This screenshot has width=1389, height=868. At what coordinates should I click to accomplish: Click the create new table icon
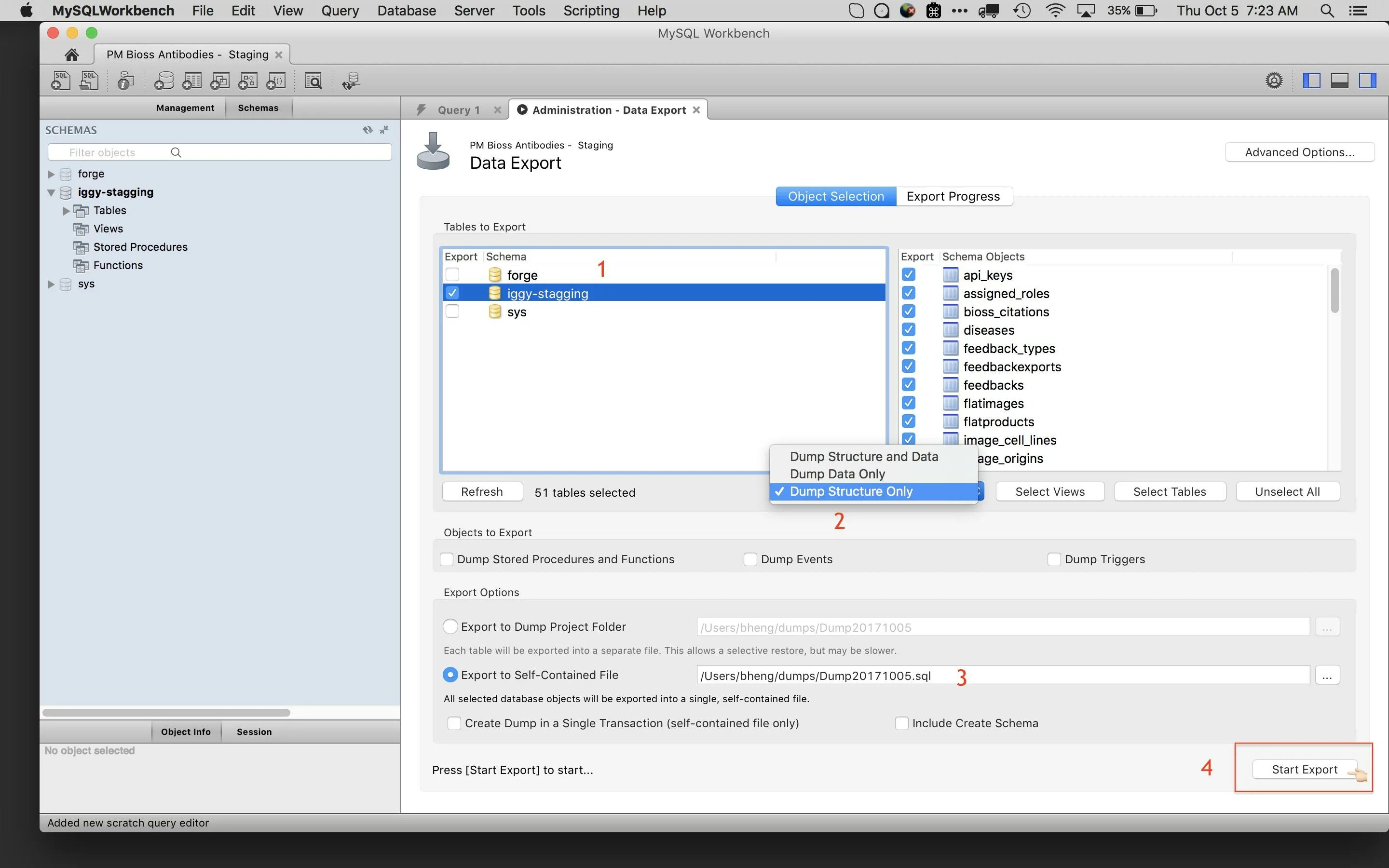(191, 81)
